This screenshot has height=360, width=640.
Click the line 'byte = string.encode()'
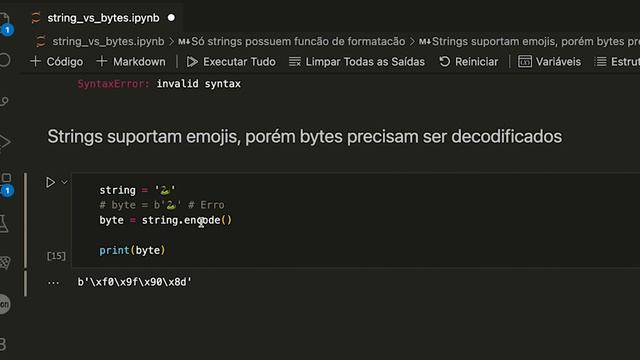coord(165,220)
